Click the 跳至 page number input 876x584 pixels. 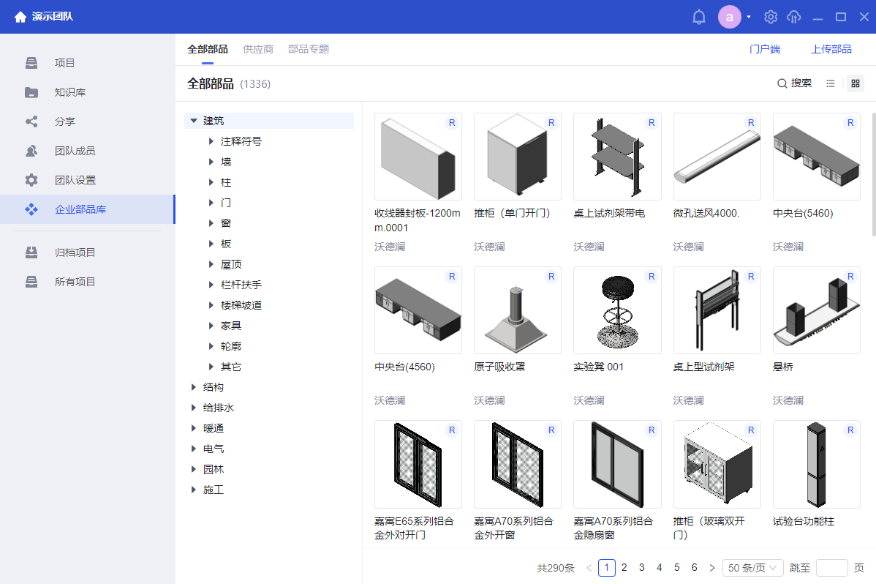point(831,568)
